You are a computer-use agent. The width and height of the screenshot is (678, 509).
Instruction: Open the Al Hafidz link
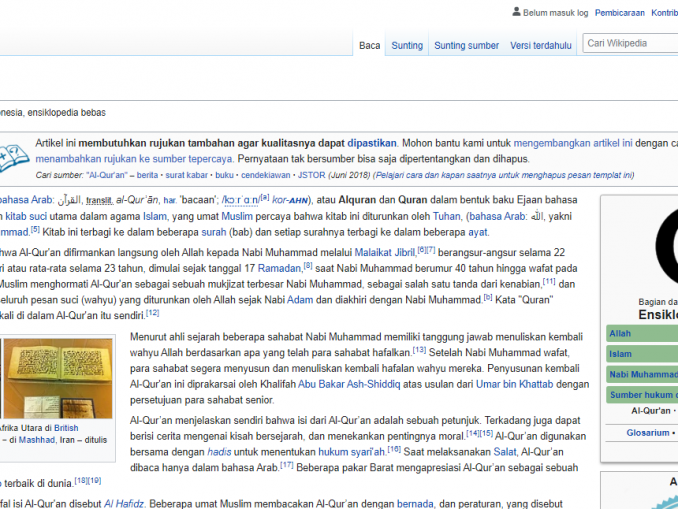(x=124, y=504)
